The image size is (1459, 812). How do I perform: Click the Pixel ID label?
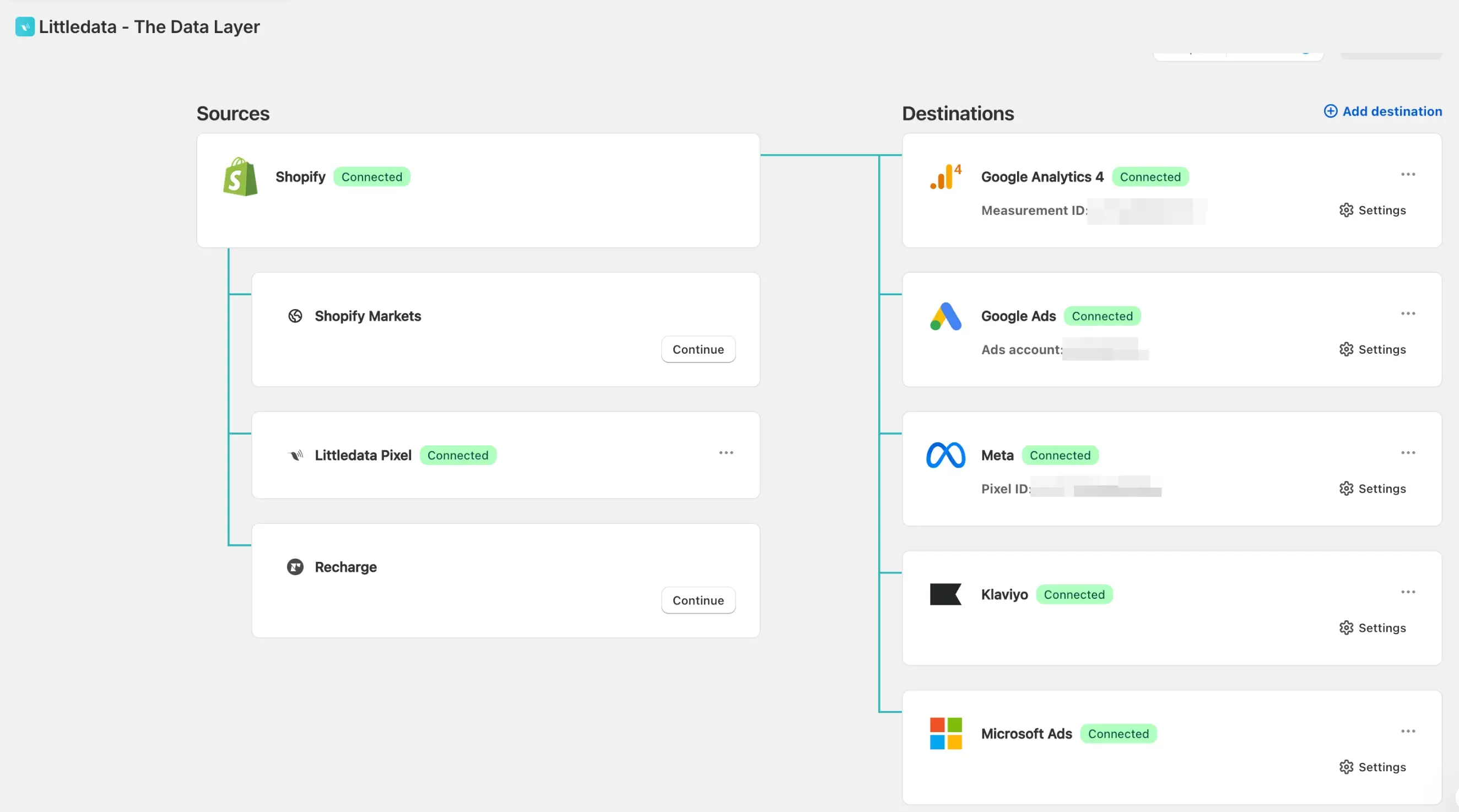[1006, 489]
